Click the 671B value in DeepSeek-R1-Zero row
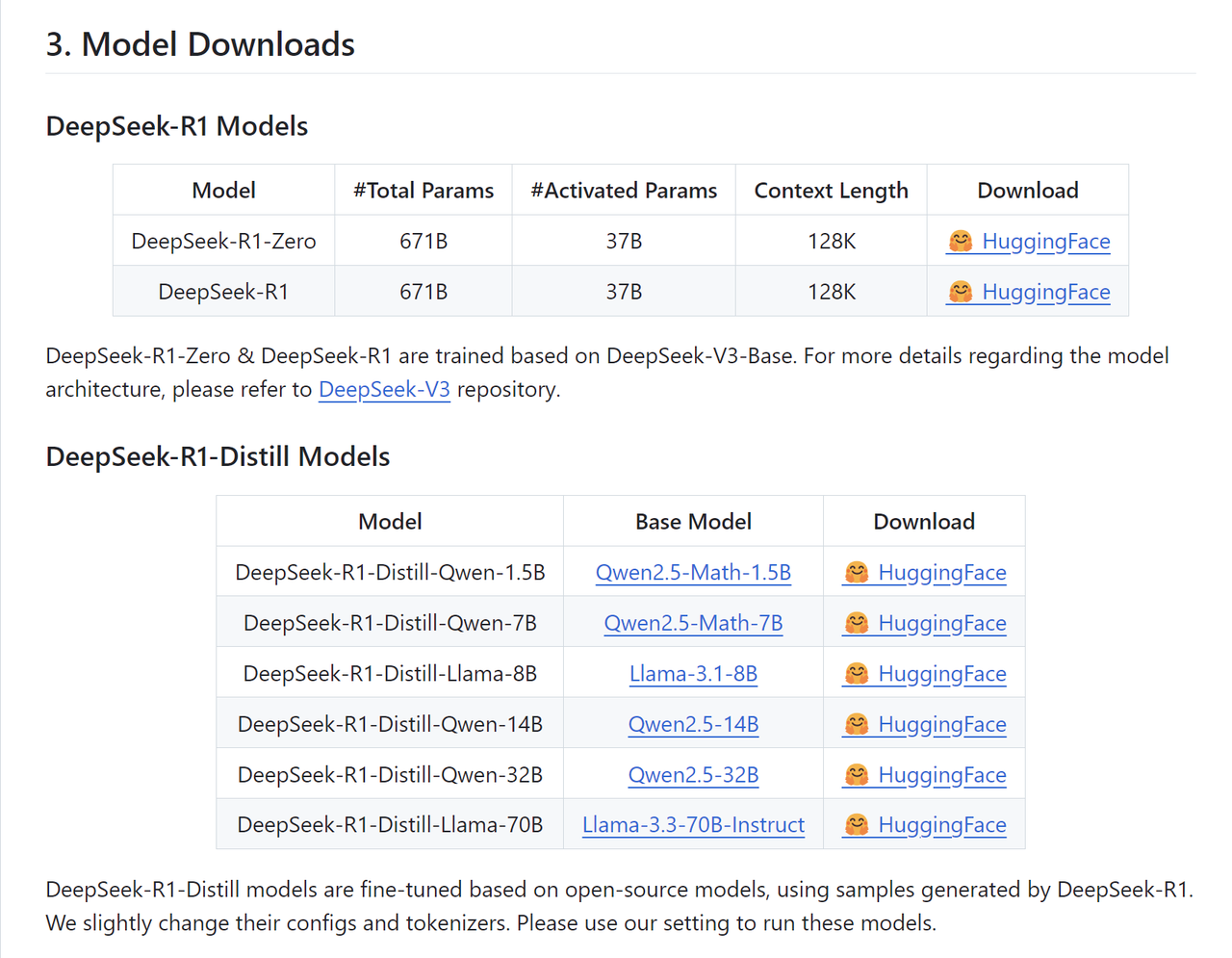1232x958 pixels. click(423, 241)
